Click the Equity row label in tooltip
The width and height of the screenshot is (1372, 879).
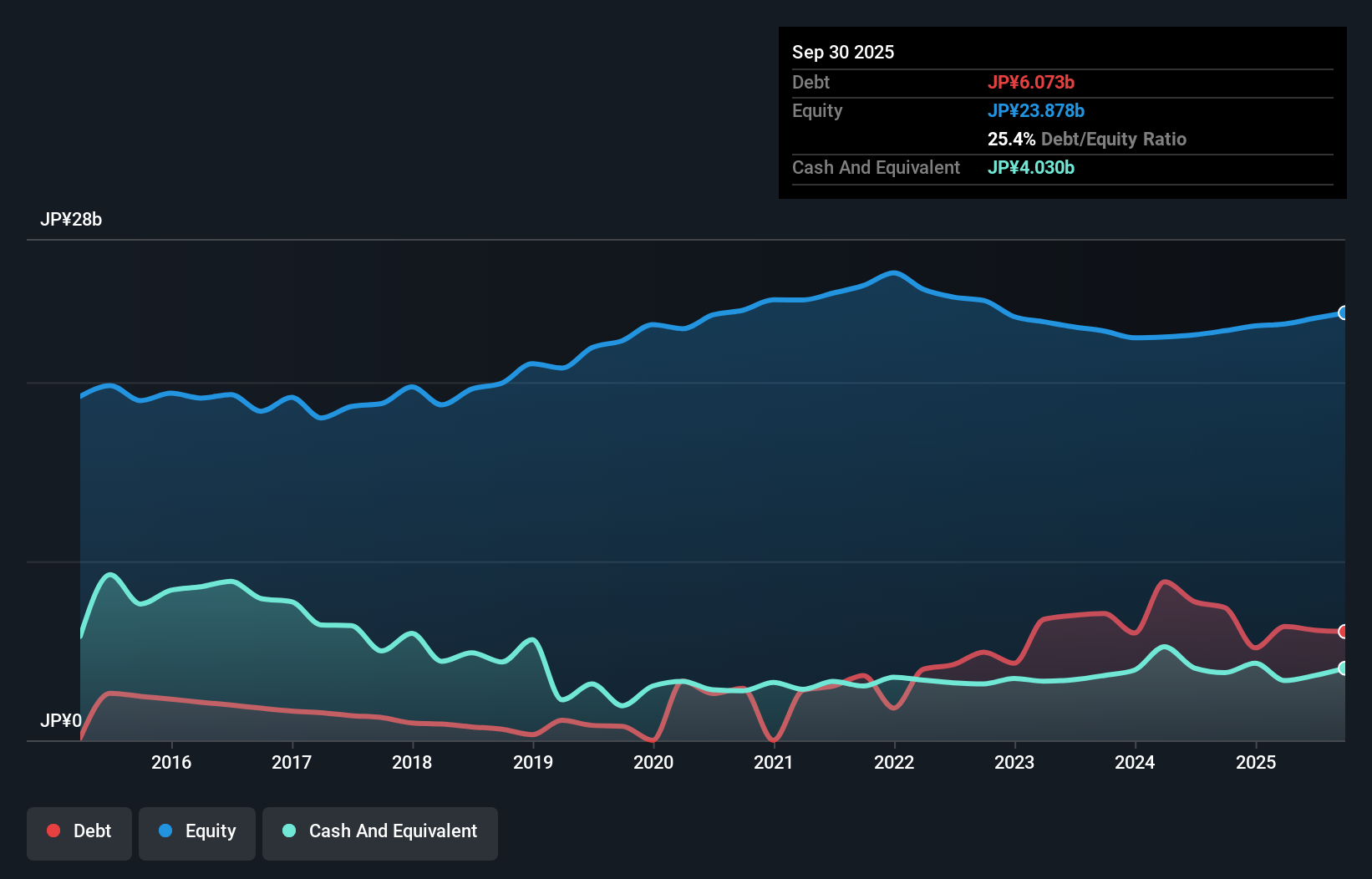[x=817, y=110]
